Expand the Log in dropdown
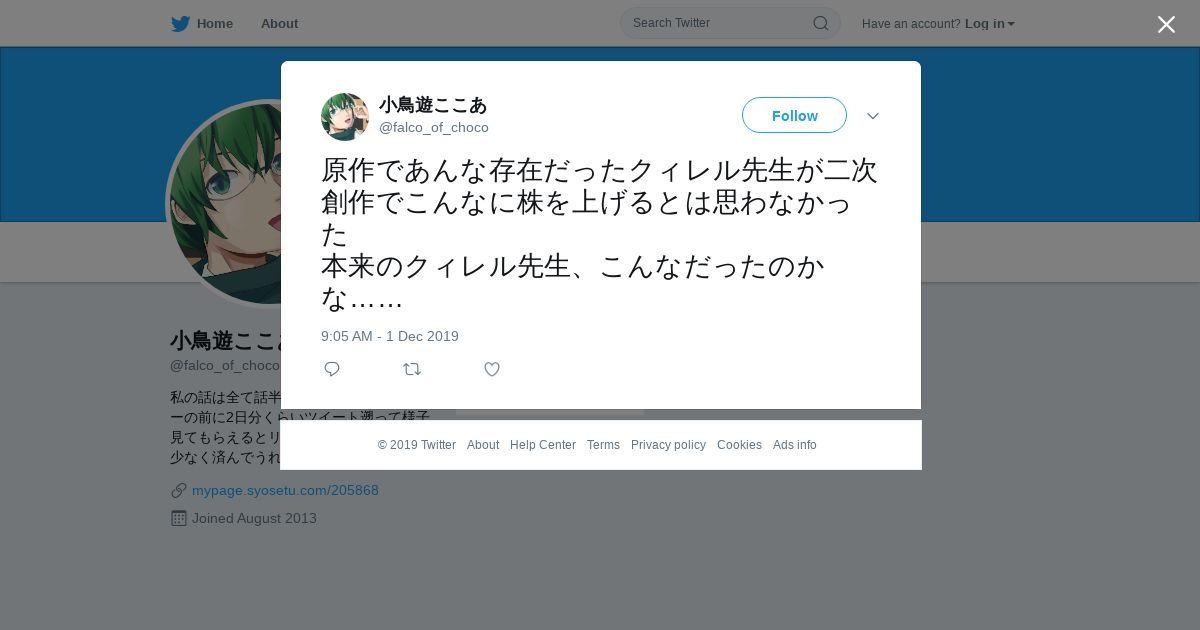 [990, 24]
